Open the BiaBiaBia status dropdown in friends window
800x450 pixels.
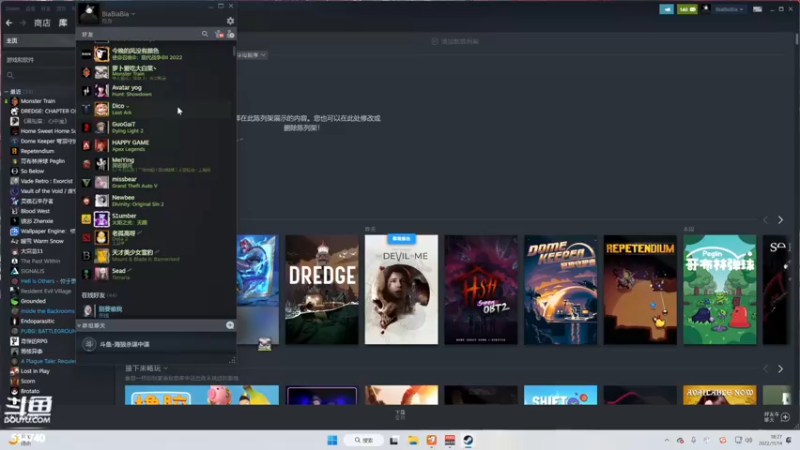[x=134, y=14]
